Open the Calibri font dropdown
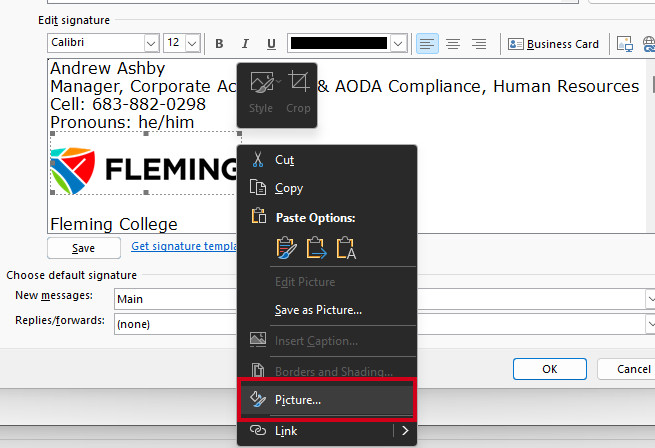The height and width of the screenshot is (448, 655). pos(151,43)
